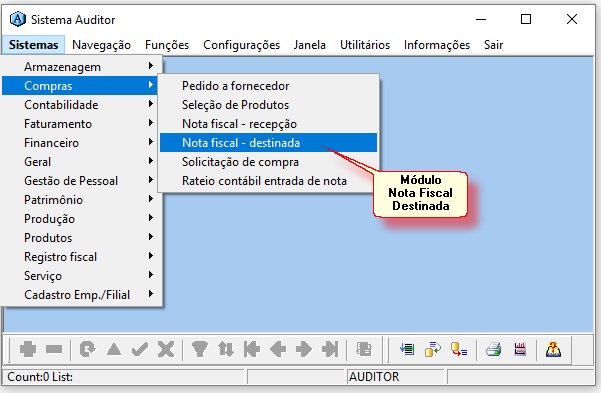601x393 pixels.
Task: Maximize the Sistema Auditor window
Action: (526, 19)
